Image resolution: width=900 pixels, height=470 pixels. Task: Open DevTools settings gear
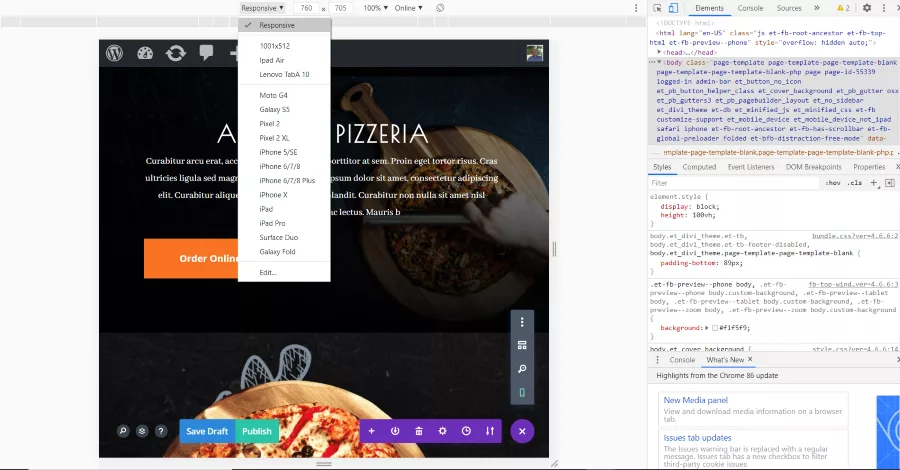(867, 8)
